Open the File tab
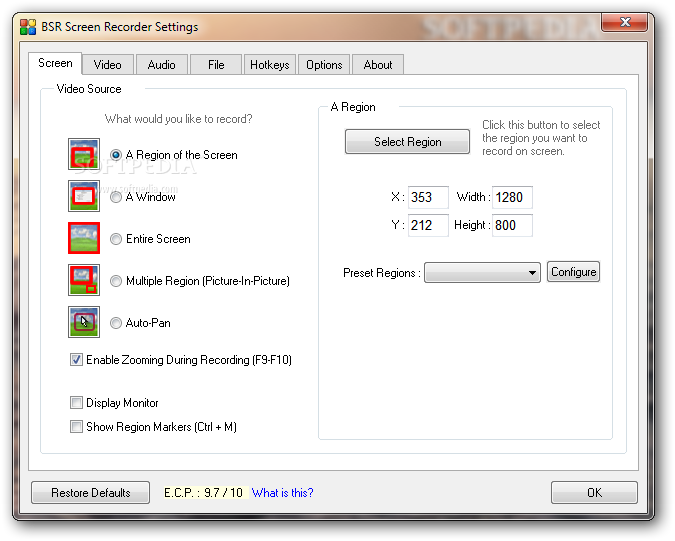Screen dimensions: 675x541 pyautogui.click(x=216, y=65)
